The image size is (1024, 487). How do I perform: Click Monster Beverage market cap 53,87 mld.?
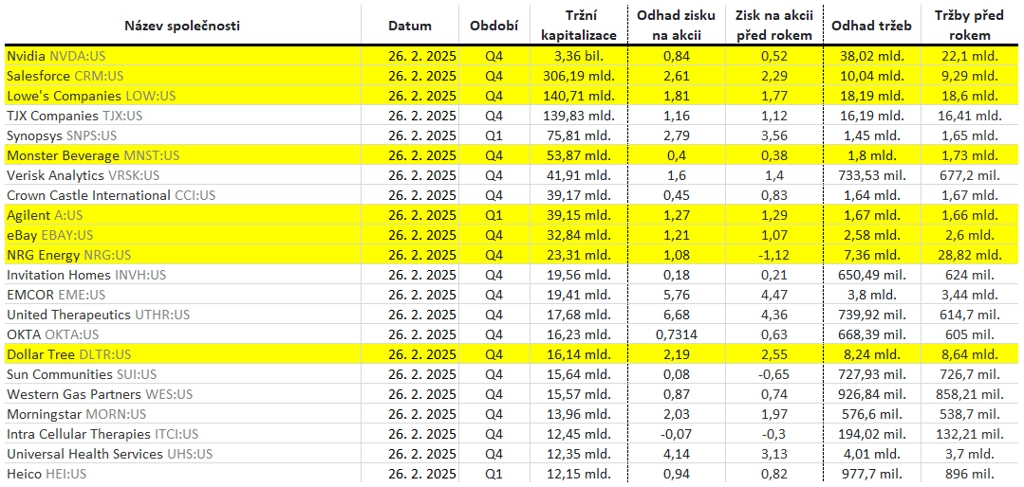click(579, 155)
